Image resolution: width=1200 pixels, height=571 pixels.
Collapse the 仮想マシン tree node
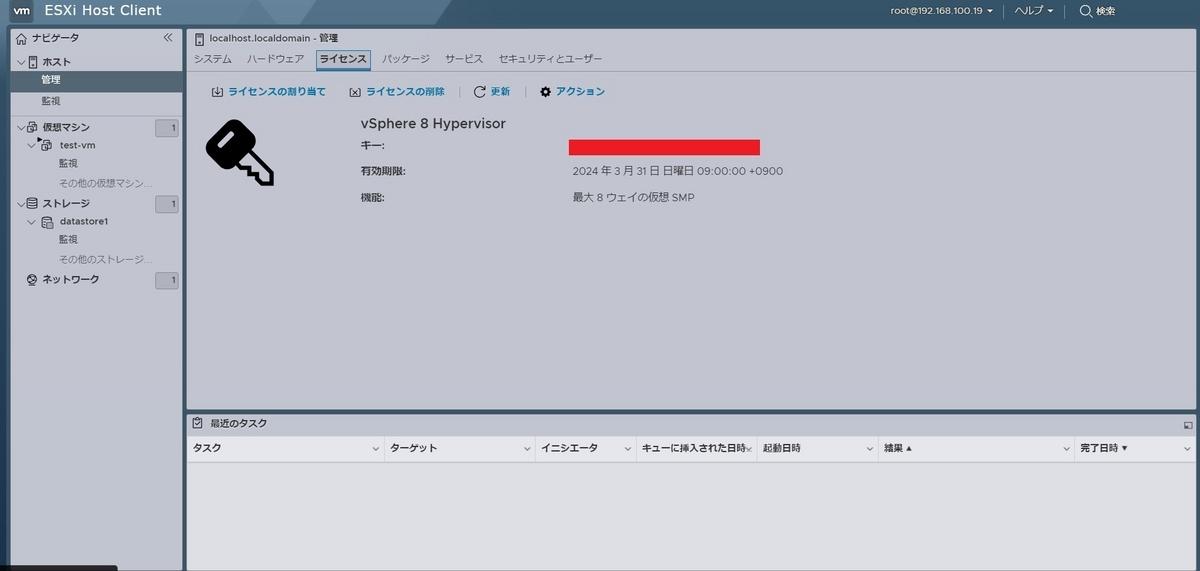20,127
